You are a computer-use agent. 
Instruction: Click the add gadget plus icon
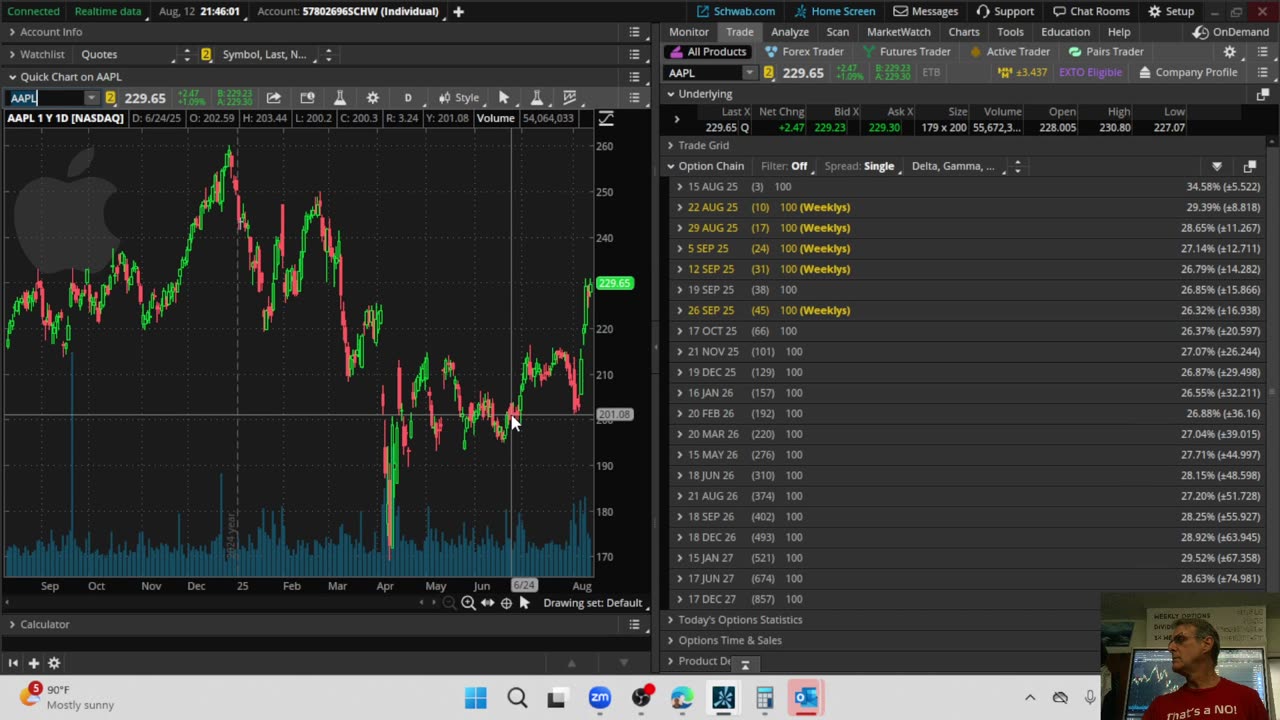(33, 663)
